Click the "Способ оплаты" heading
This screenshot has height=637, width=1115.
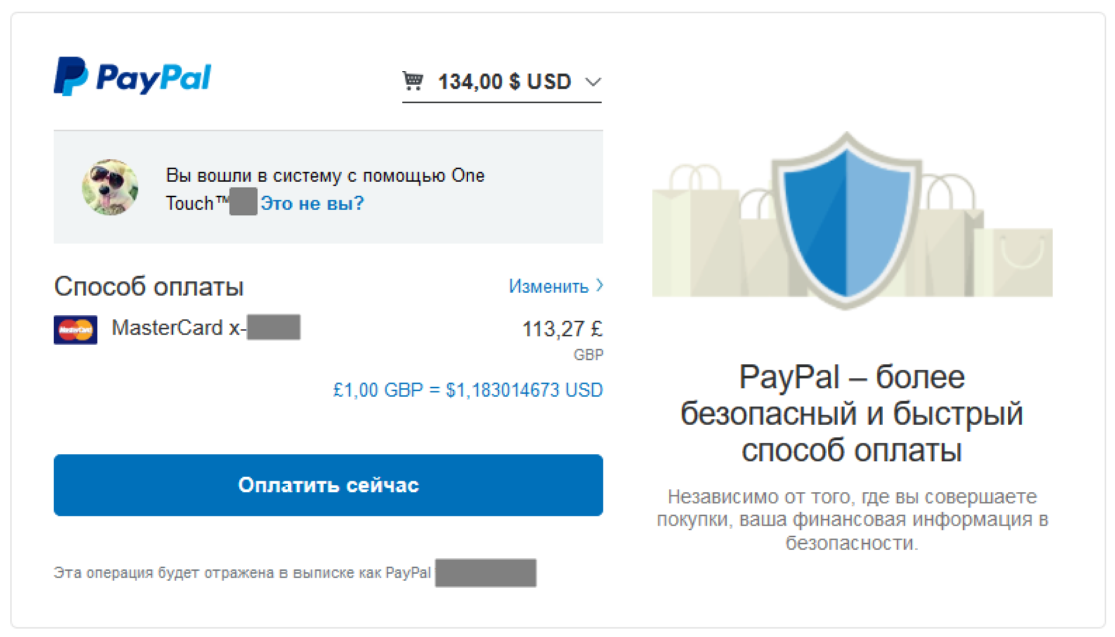(149, 287)
